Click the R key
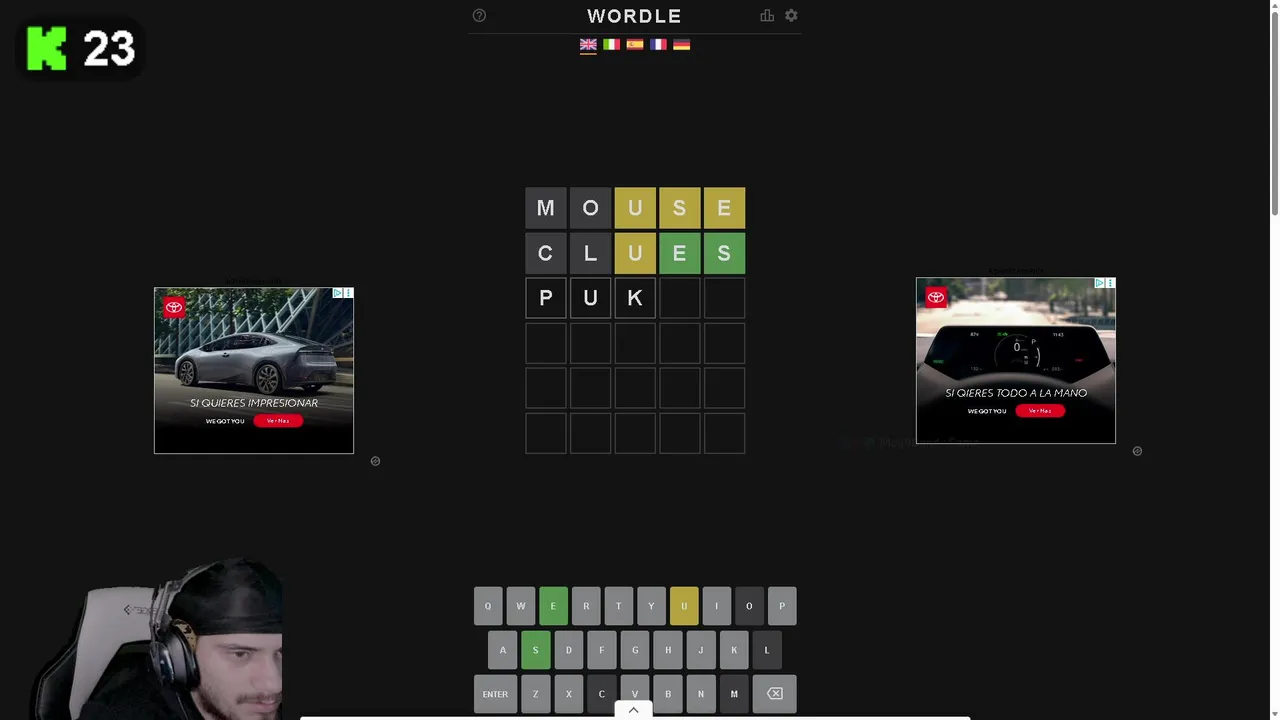1280x720 pixels. point(586,606)
